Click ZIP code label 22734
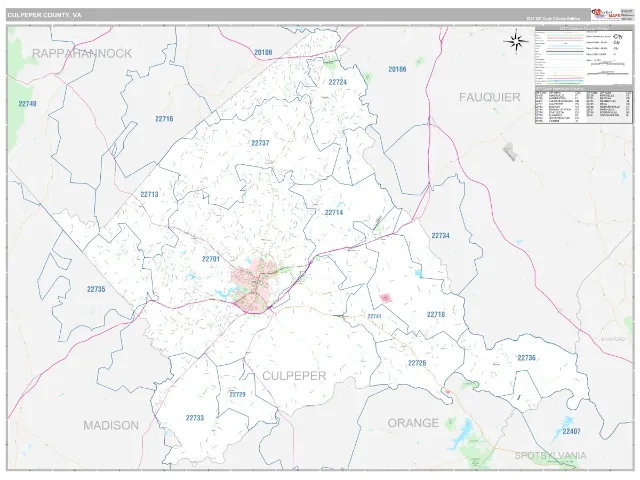The image size is (640, 480). pyautogui.click(x=441, y=236)
